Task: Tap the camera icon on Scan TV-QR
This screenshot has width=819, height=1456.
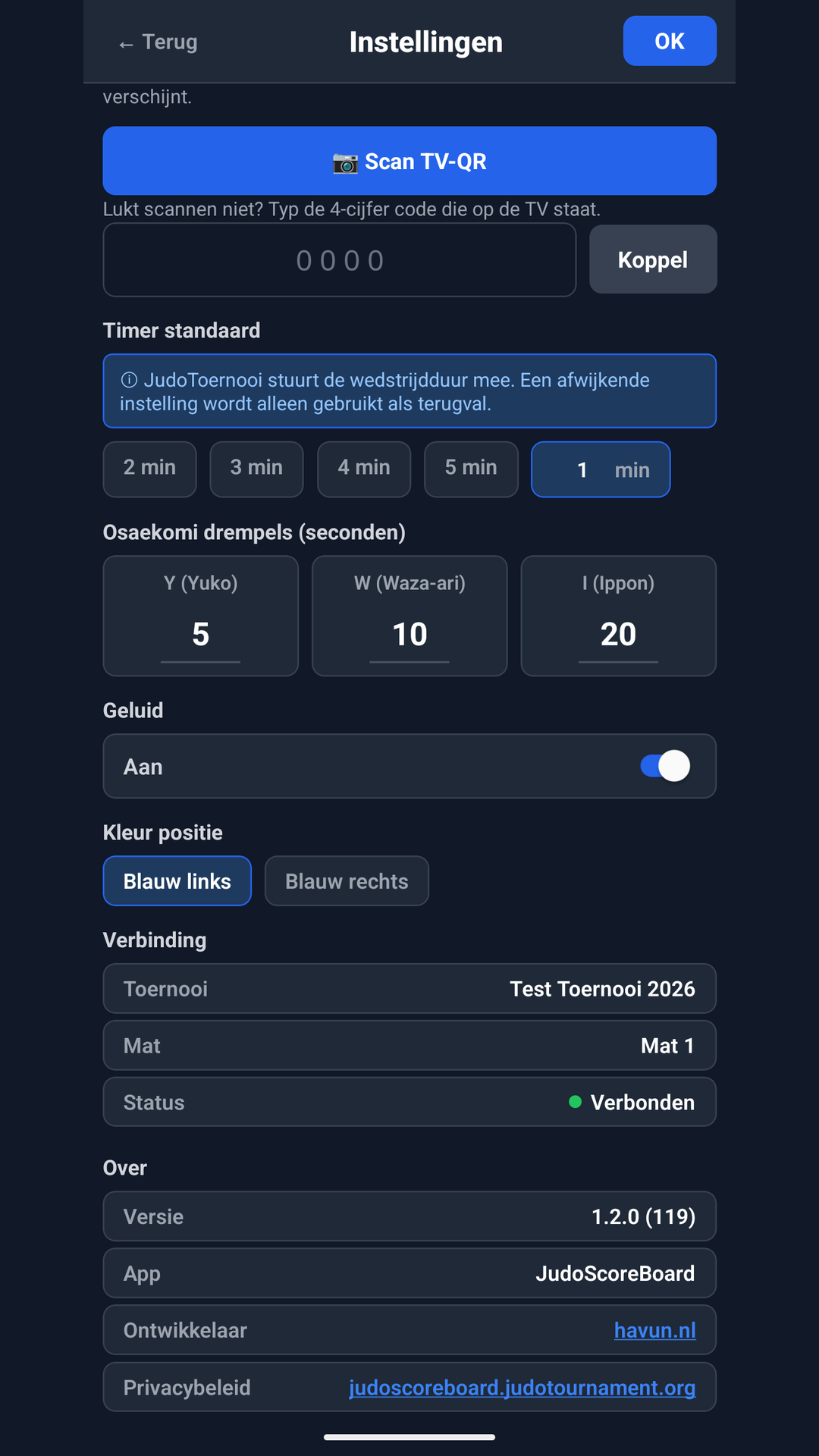Action: (x=345, y=162)
